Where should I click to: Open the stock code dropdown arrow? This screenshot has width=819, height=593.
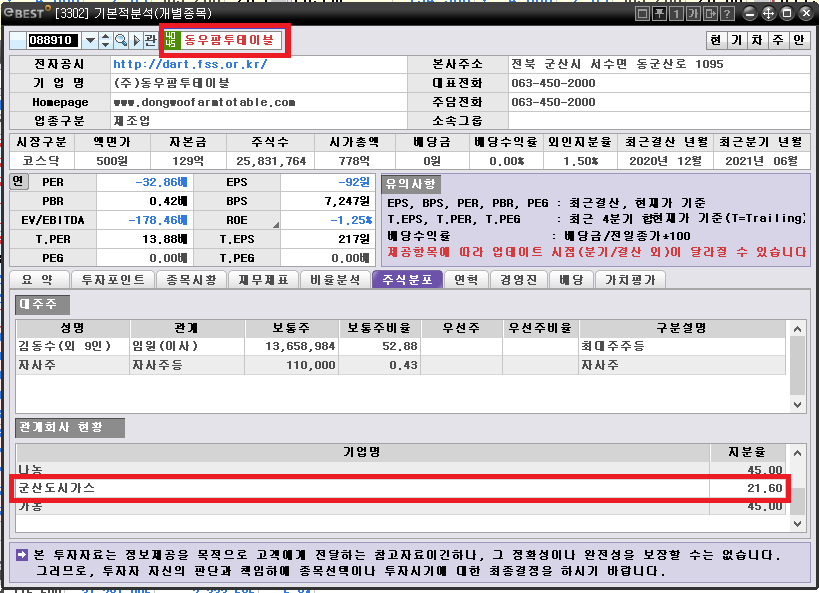pyautogui.click(x=90, y=40)
